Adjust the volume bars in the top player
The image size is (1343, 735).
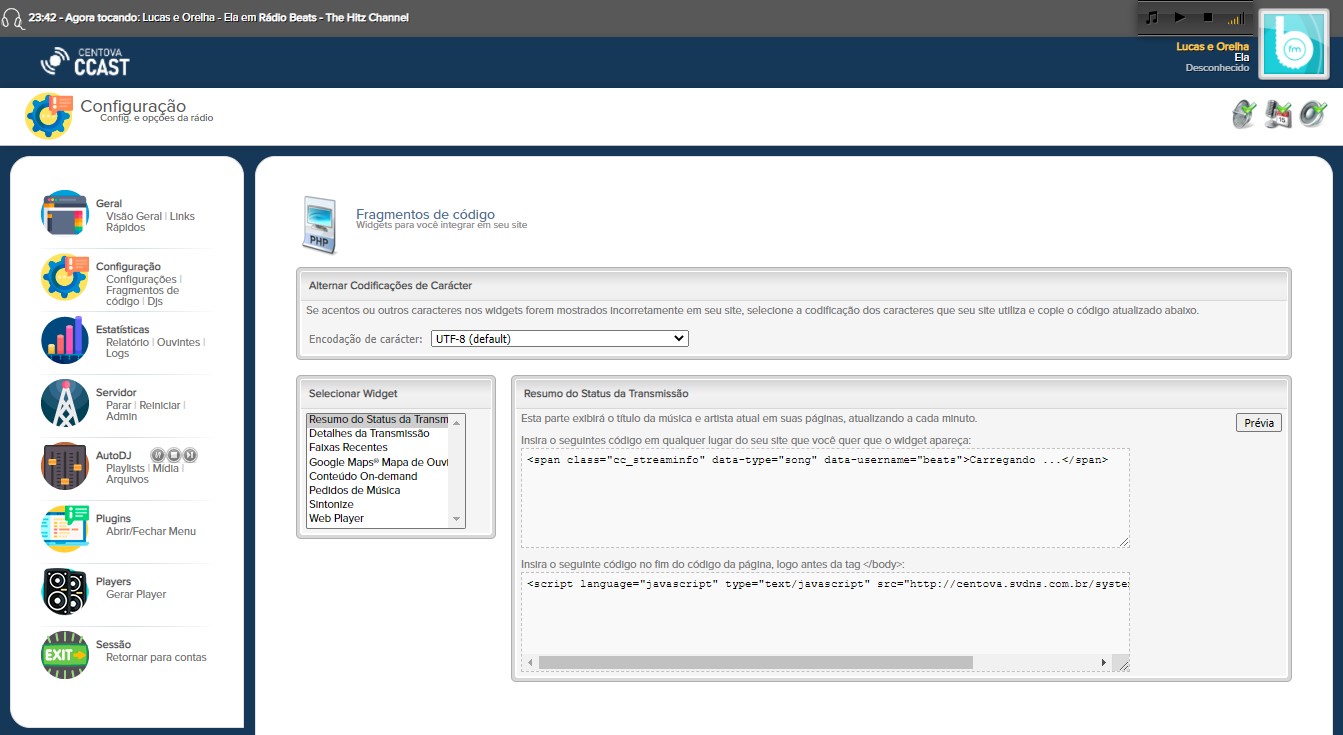[x=1235, y=18]
